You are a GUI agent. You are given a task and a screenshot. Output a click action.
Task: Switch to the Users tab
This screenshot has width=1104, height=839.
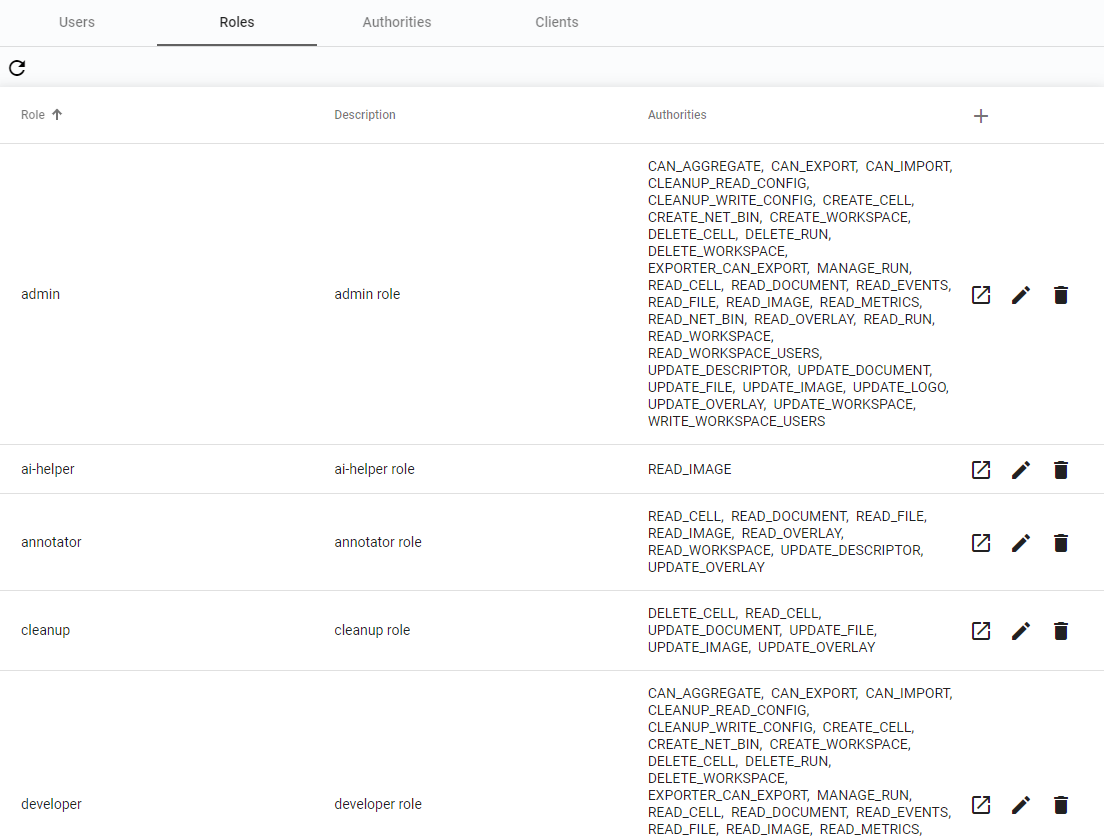(77, 22)
